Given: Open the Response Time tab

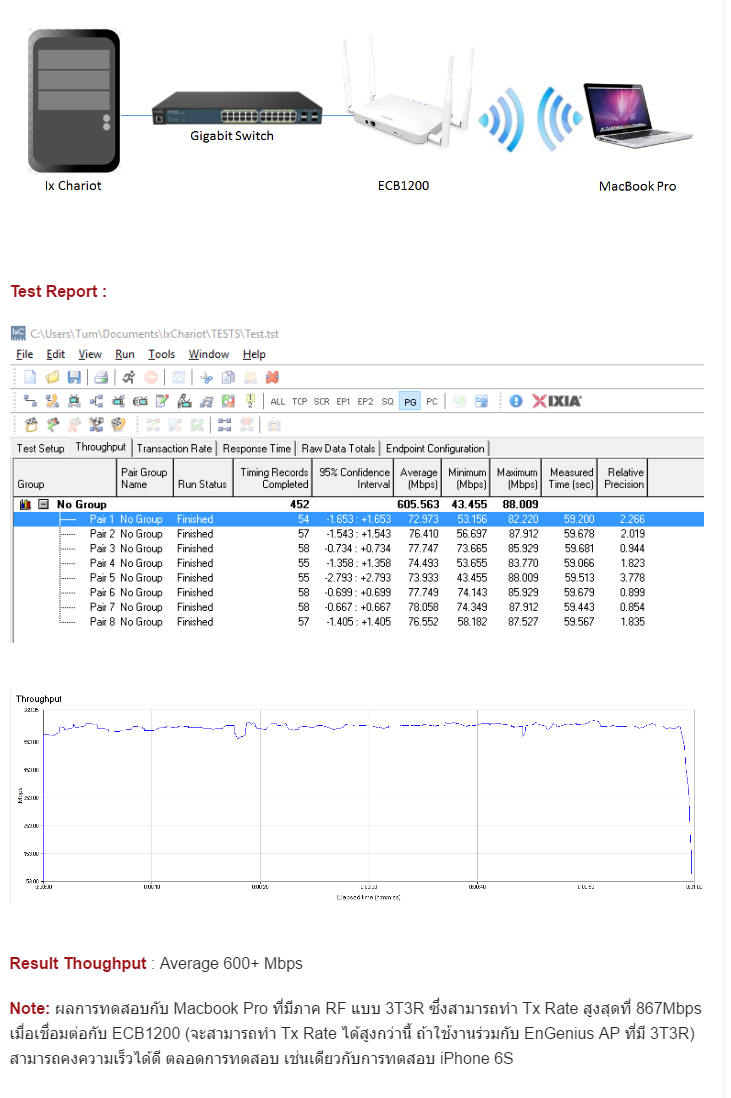Looking at the screenshot, I should click(256, 448).
